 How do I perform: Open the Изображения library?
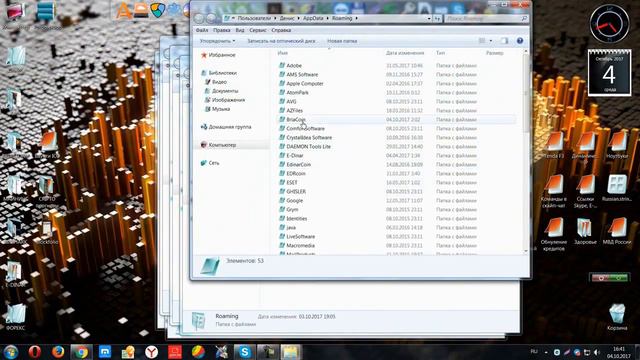pos(228,100)
